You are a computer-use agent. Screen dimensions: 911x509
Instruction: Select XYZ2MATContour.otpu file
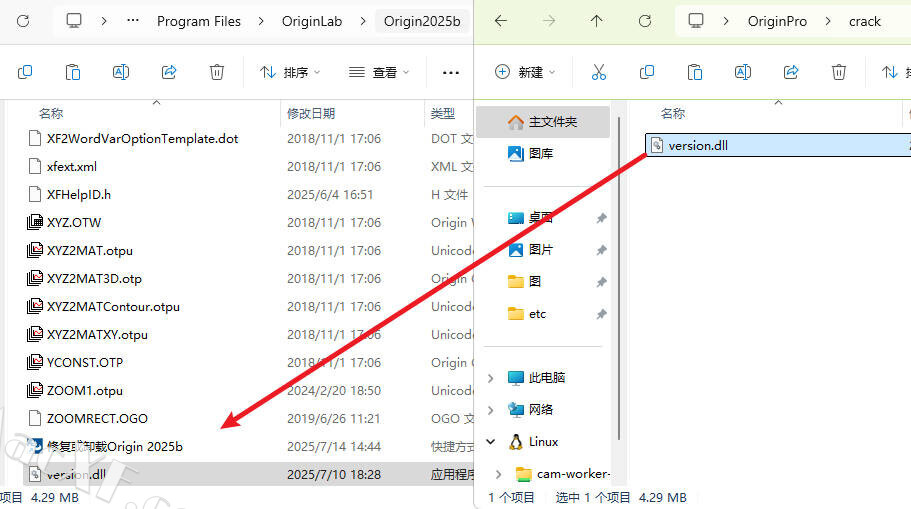coord(113,306)
